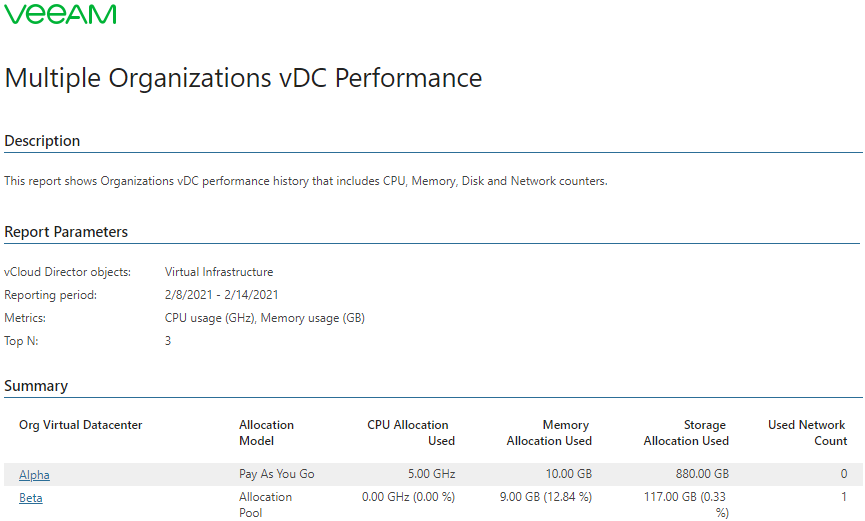Click the Storage Allocation Used column header
Viewport: 865px width, 521px height.
[x=686, y=433]
